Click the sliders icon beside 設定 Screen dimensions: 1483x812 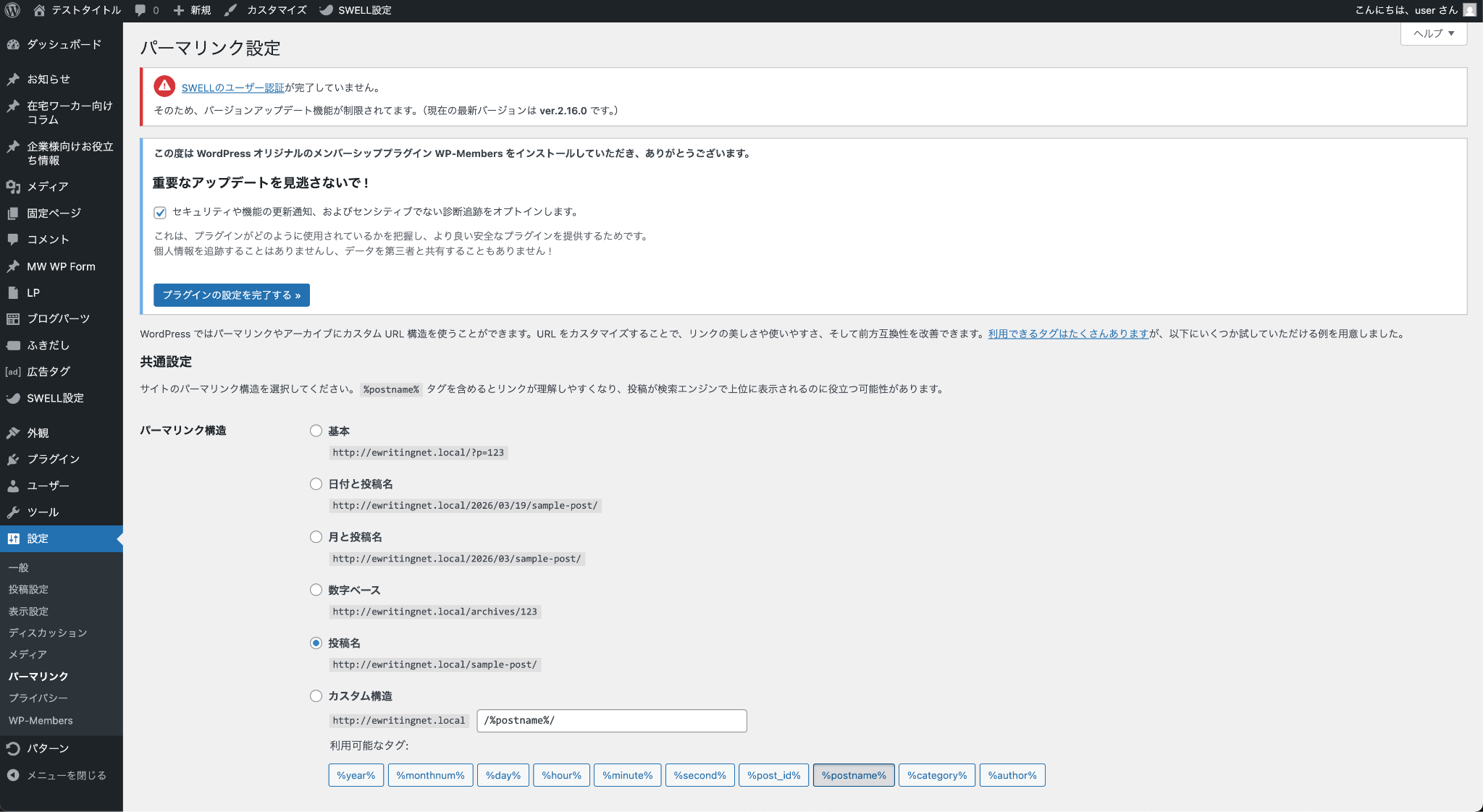click(13, 538)
